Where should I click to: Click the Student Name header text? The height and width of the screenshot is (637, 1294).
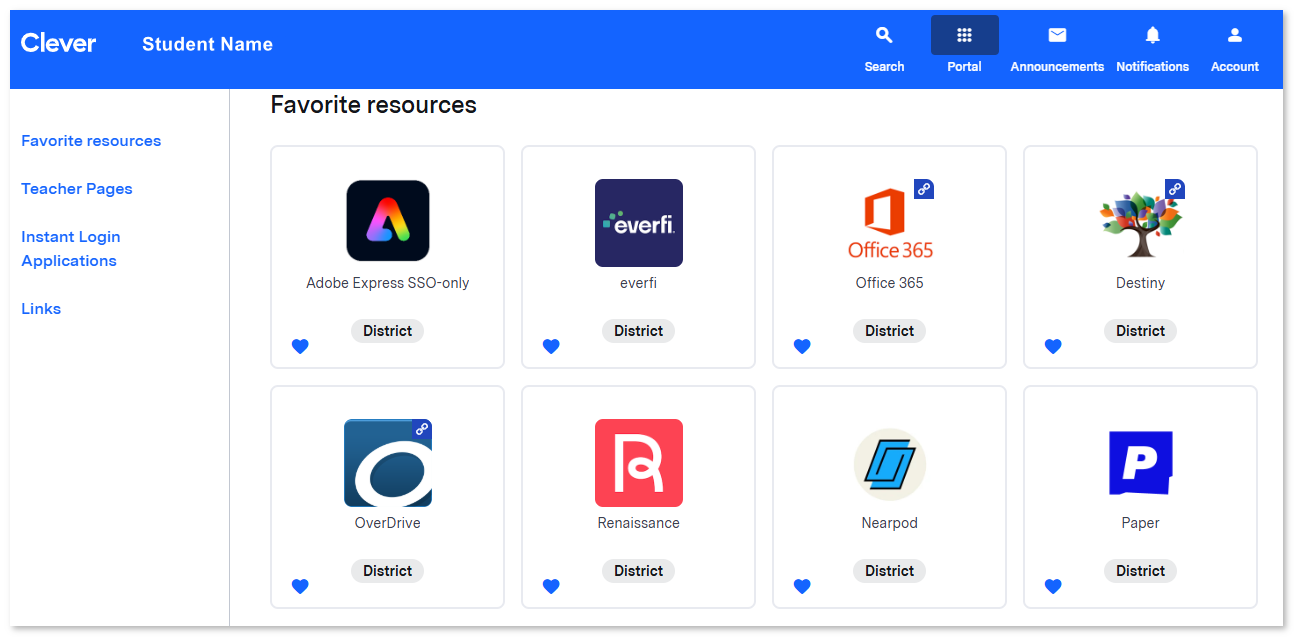click(207, 44)
